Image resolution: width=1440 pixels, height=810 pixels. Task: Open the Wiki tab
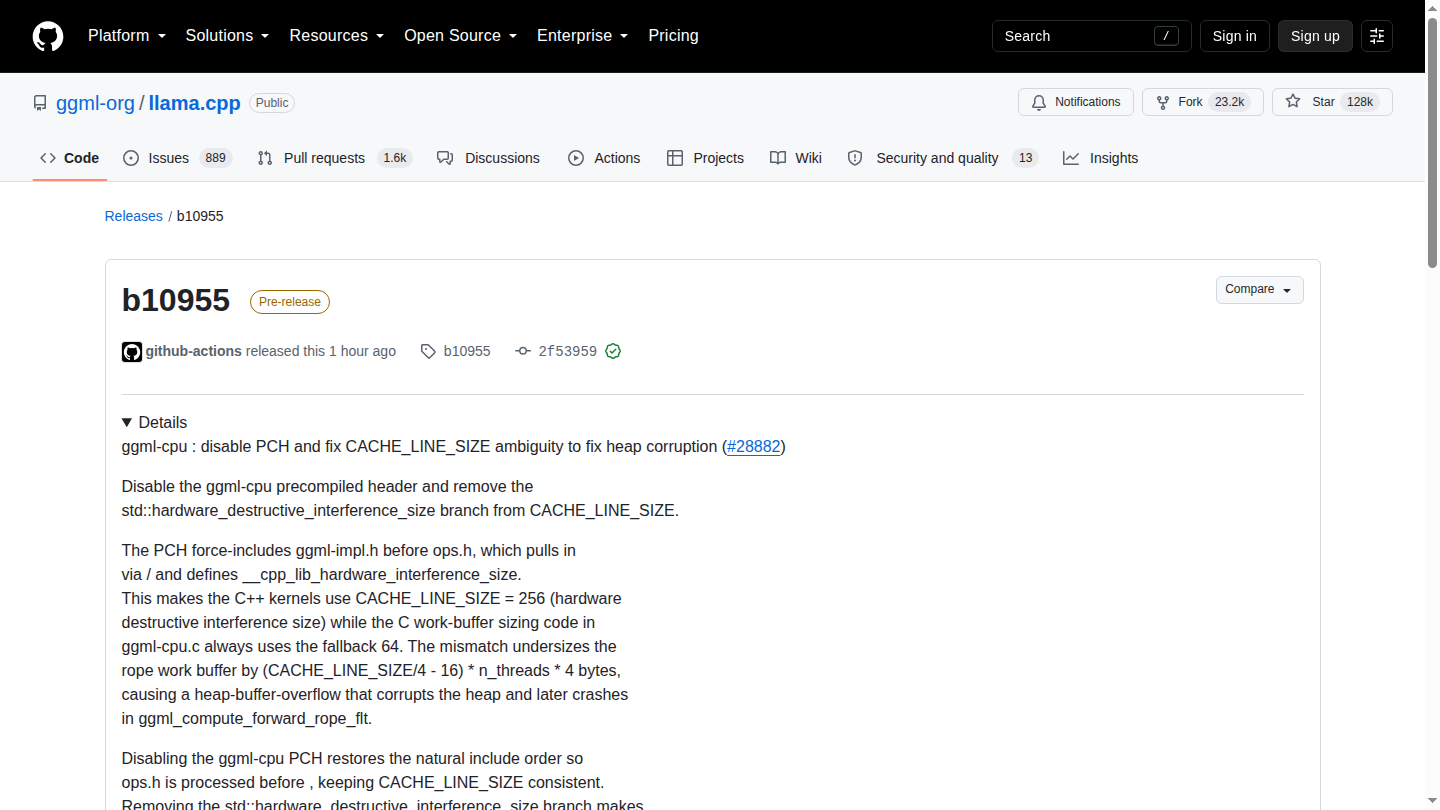coord(796,158)
